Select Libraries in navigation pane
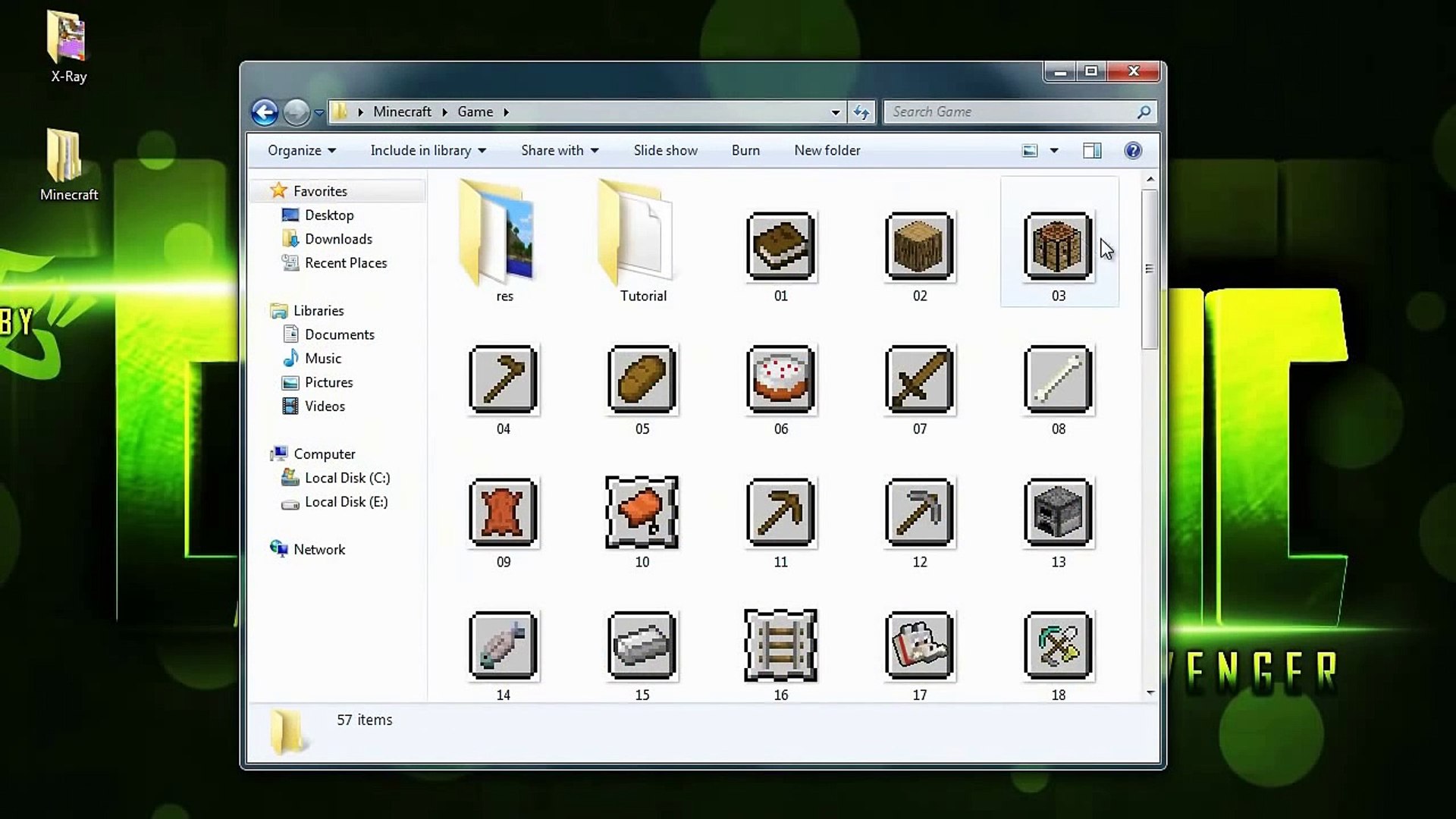Screen dimensions: 1456x819 pos(318,310)
